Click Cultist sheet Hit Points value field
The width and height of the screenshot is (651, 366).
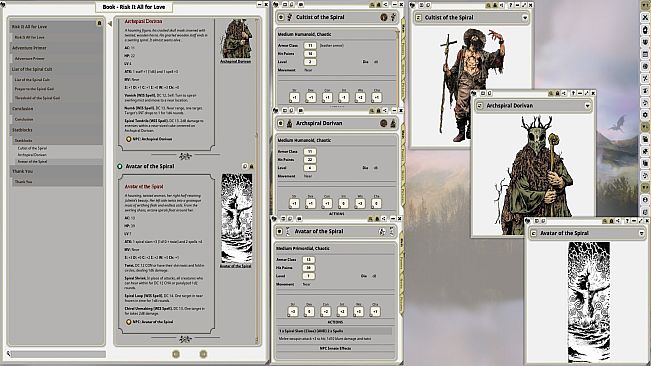click(x=310, y=54)
